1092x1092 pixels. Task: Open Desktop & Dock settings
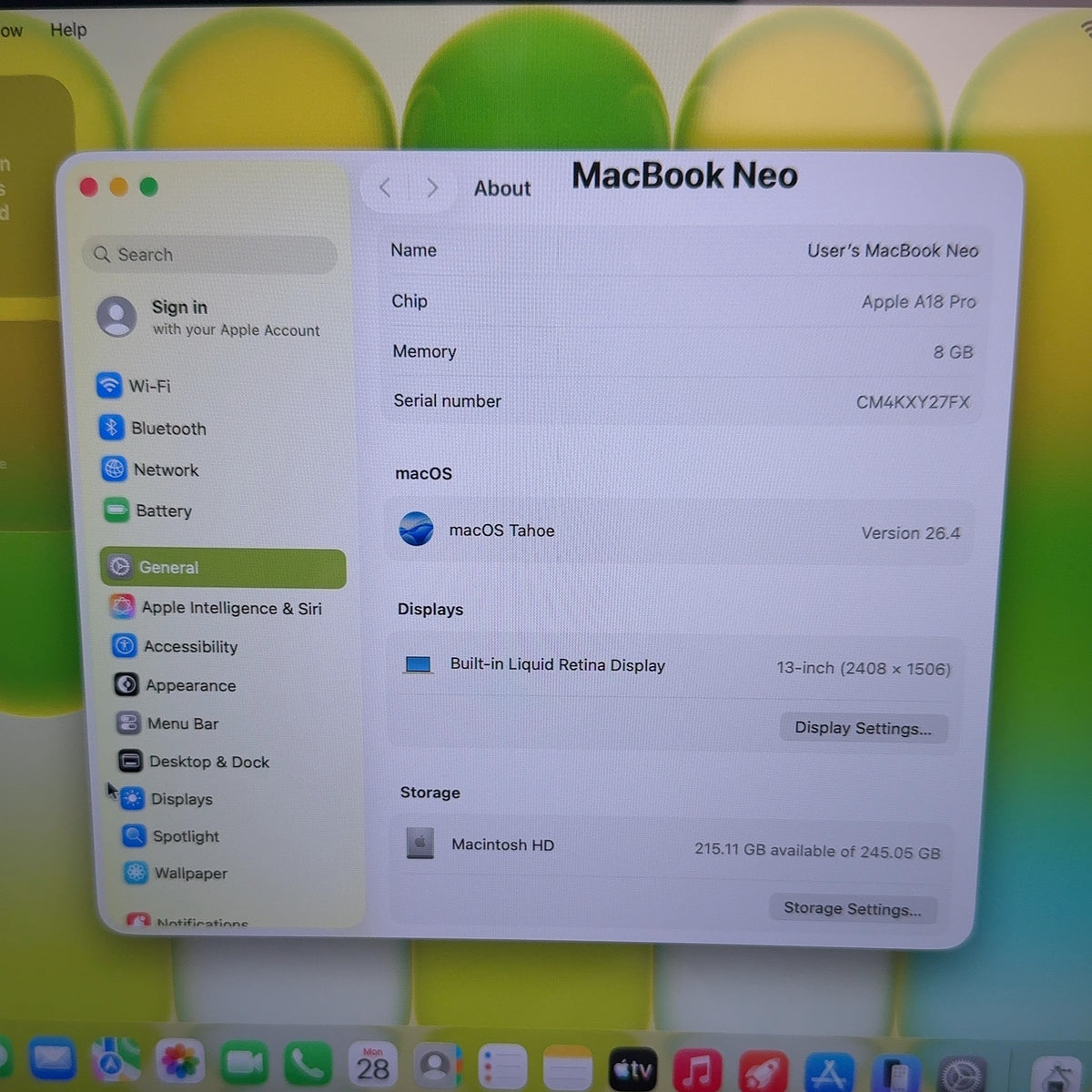(194, 762)
